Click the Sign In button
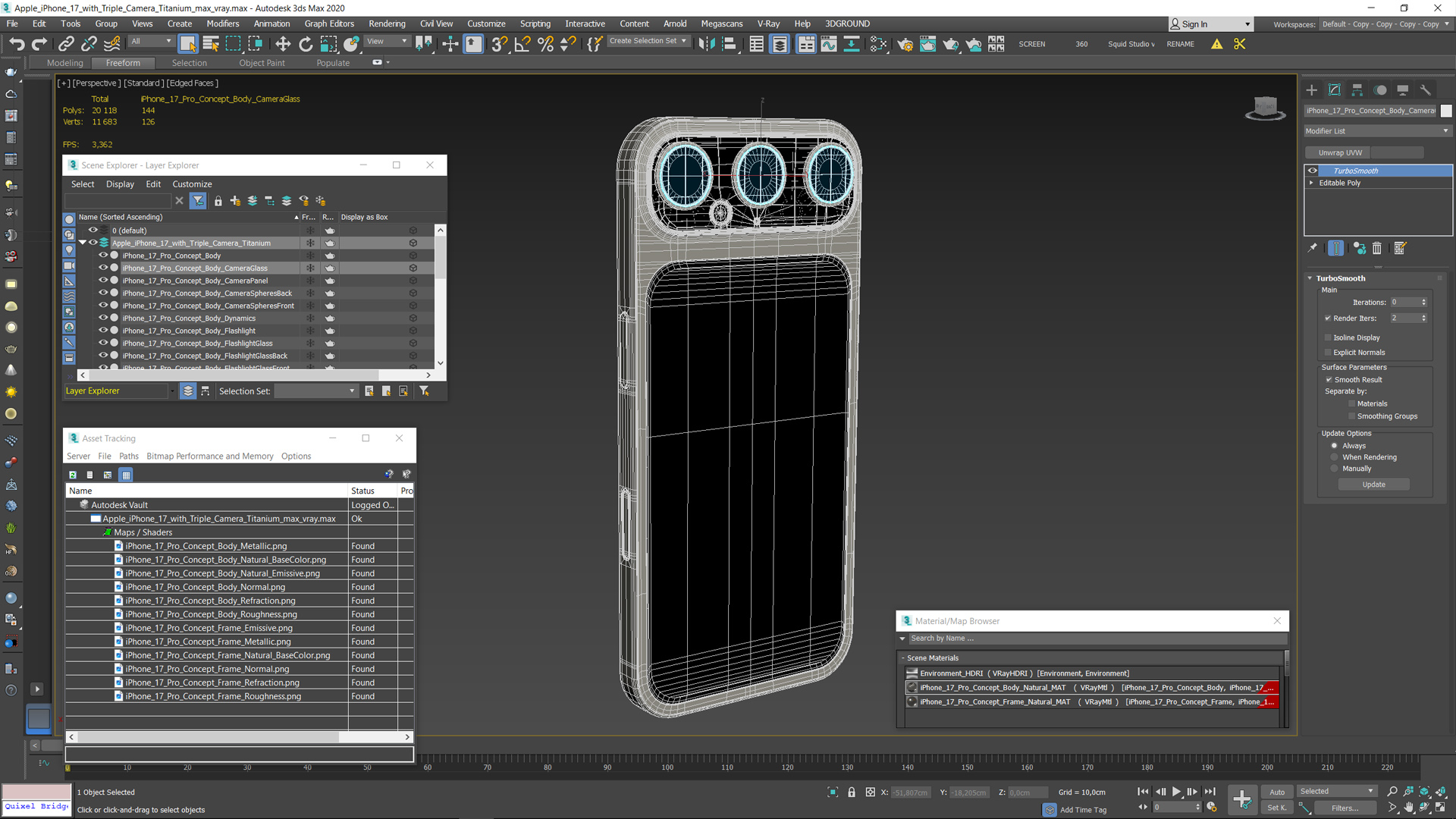This screenshot has width=1456, height=819. pos(1210,24)
